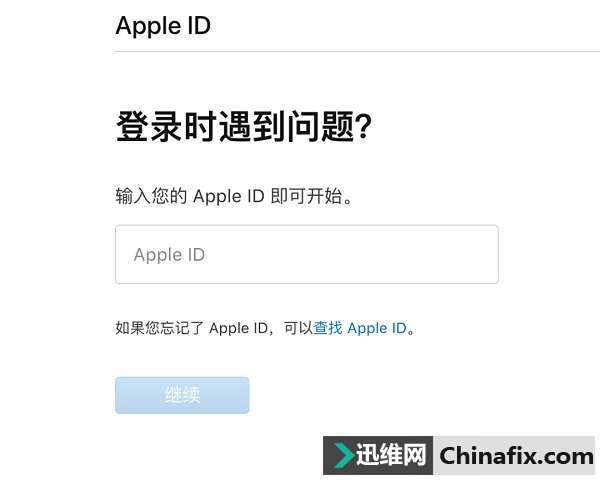The width and height of the screenshot is (600, 480).
Task: Click the green arrow icon in watermark
Action: (343, 455)
